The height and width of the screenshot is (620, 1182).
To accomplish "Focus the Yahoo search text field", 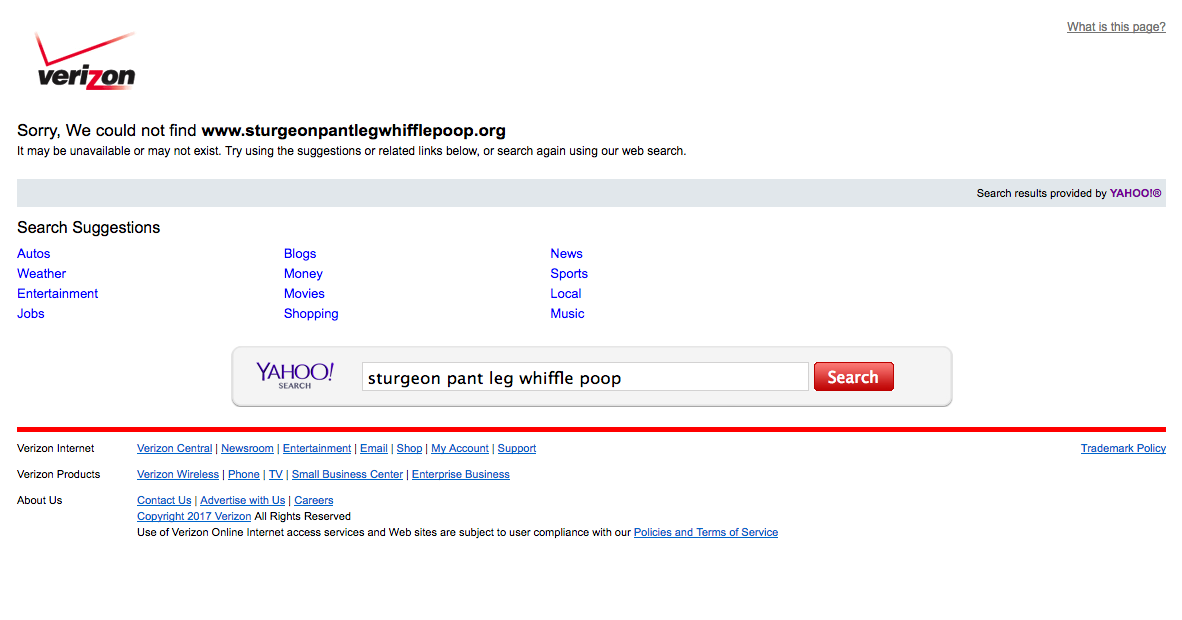I will tap(585, 377).
